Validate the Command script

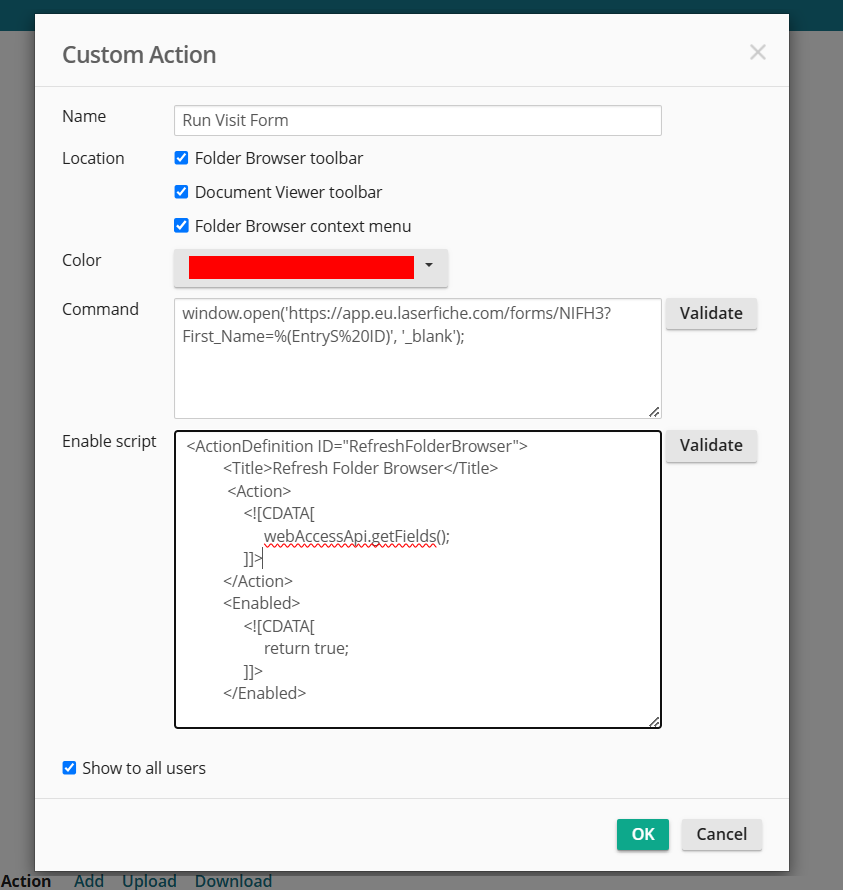(711, 313)
